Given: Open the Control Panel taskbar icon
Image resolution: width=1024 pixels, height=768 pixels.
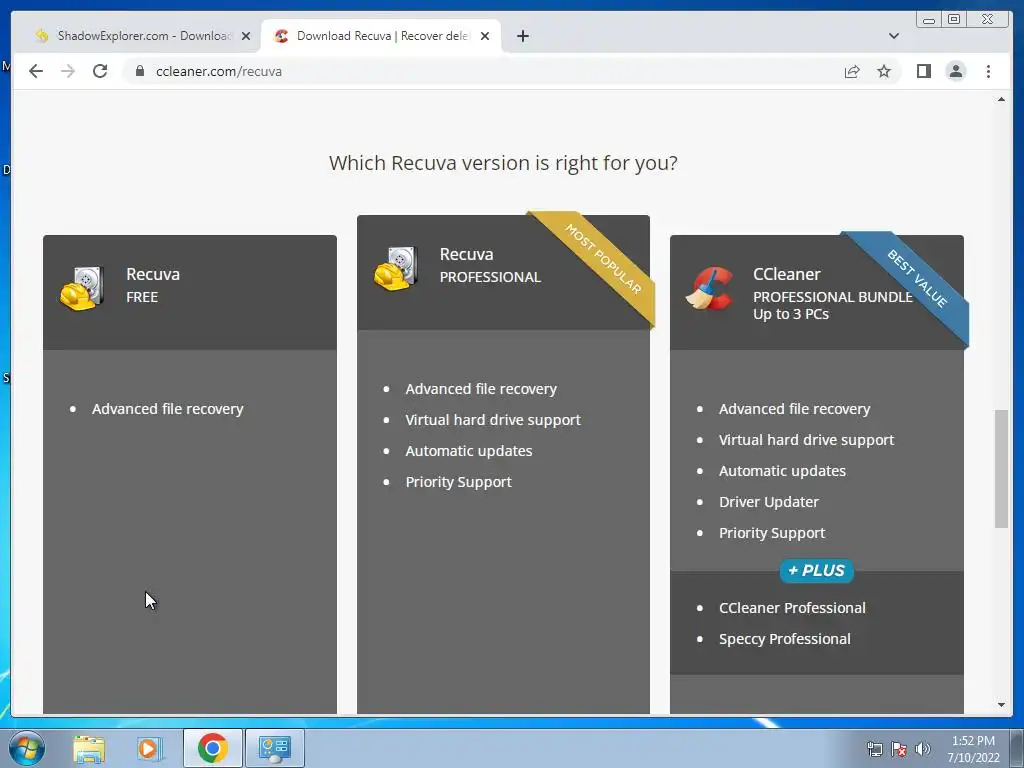Looking at the screenshot, I should 274,748.
